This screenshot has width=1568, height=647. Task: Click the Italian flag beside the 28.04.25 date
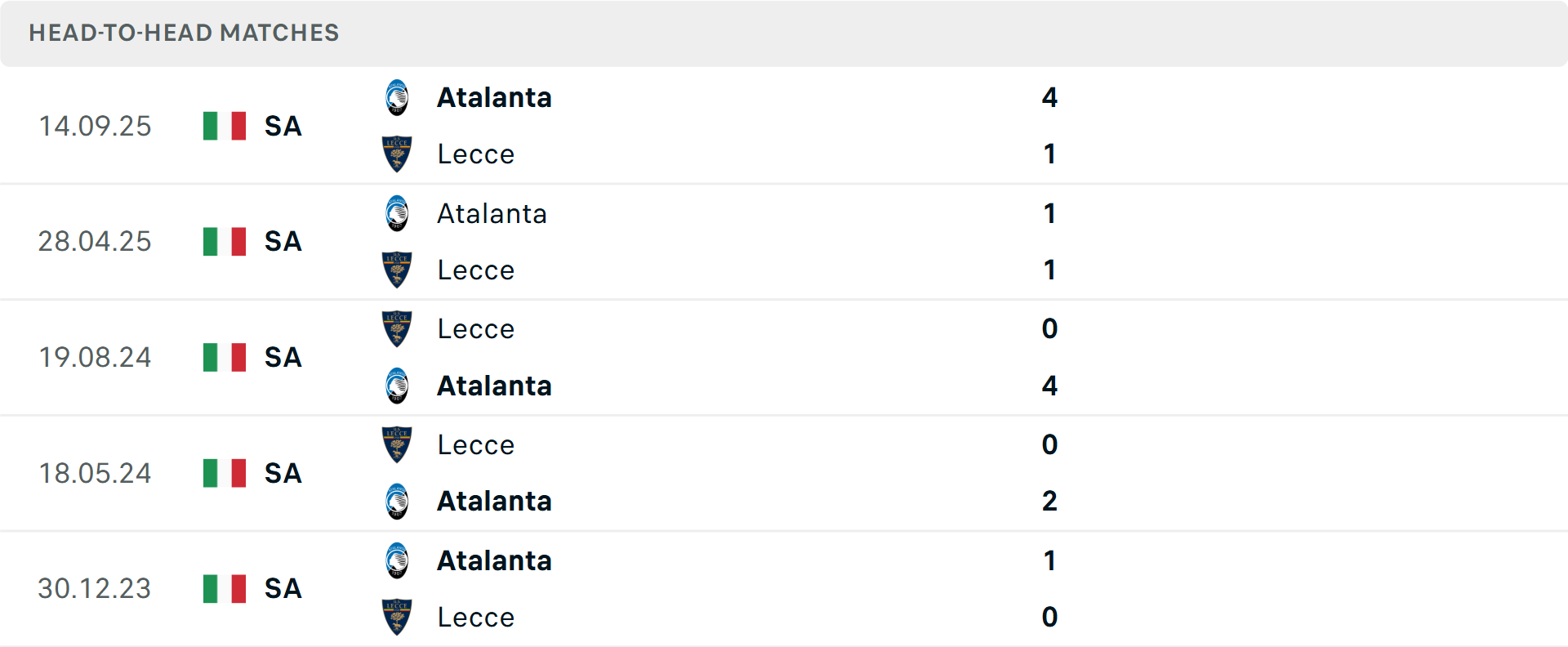225,241
